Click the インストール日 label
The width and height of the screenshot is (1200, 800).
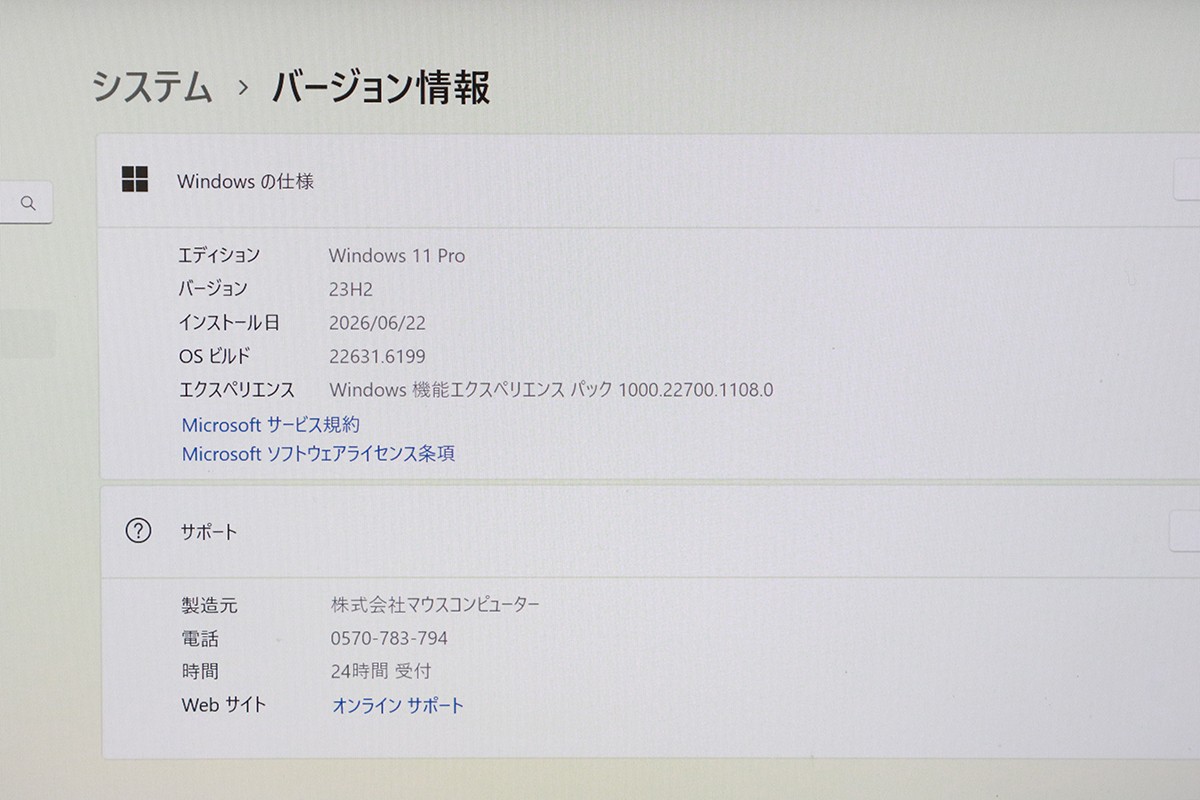click(x=229, y=323)
